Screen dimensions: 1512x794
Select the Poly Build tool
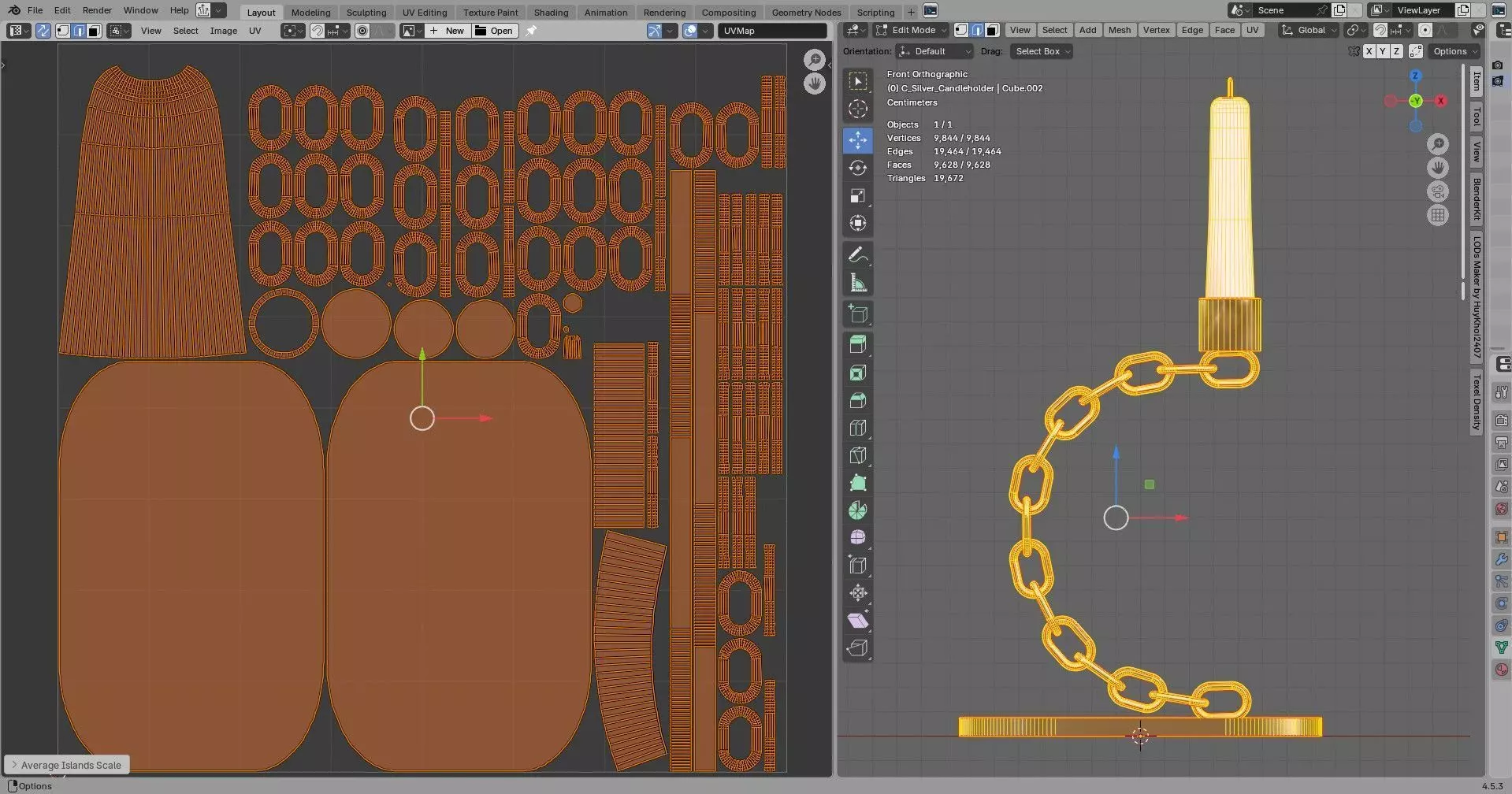pos(858,483)
